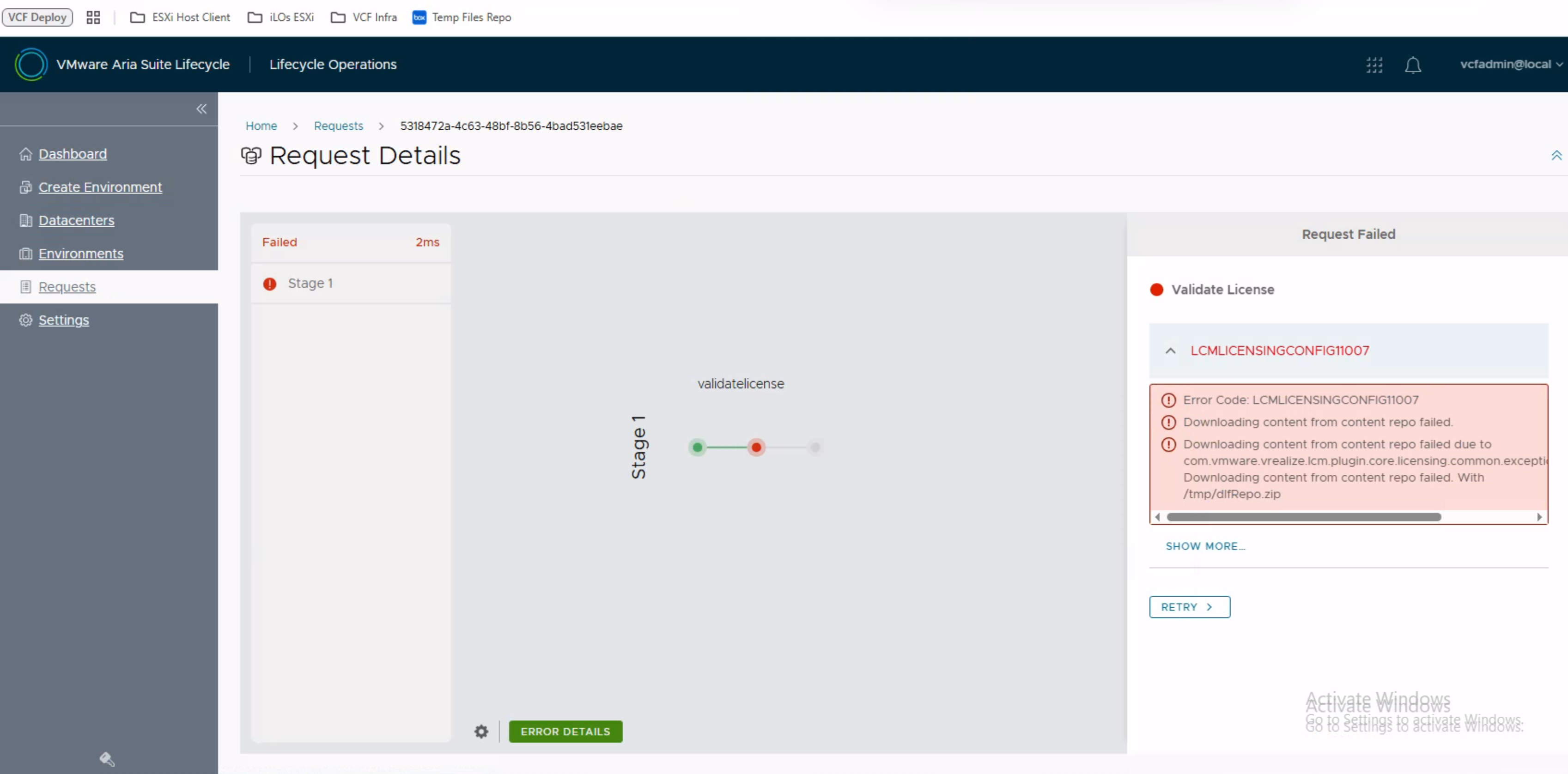
Task: Click the green ERROR DETAILS button
Action: click(565, 732)
